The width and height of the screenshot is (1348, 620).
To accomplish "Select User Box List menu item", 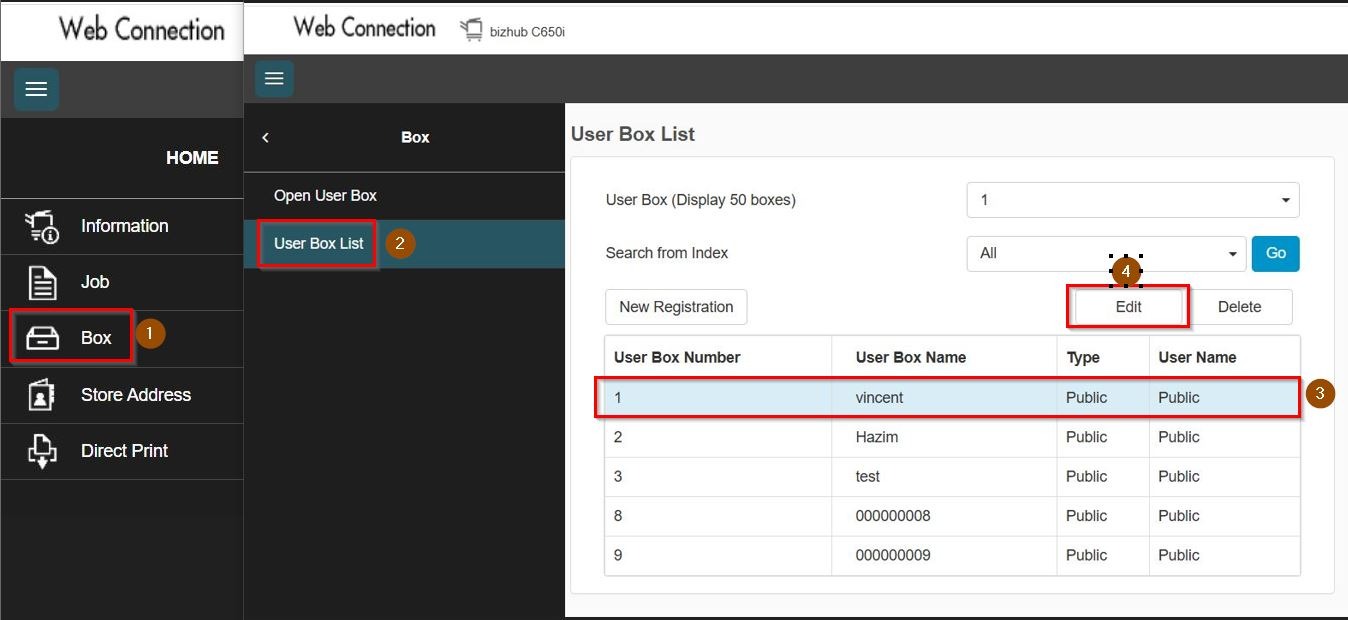I will pyautogui.click(x=318, y=243).
